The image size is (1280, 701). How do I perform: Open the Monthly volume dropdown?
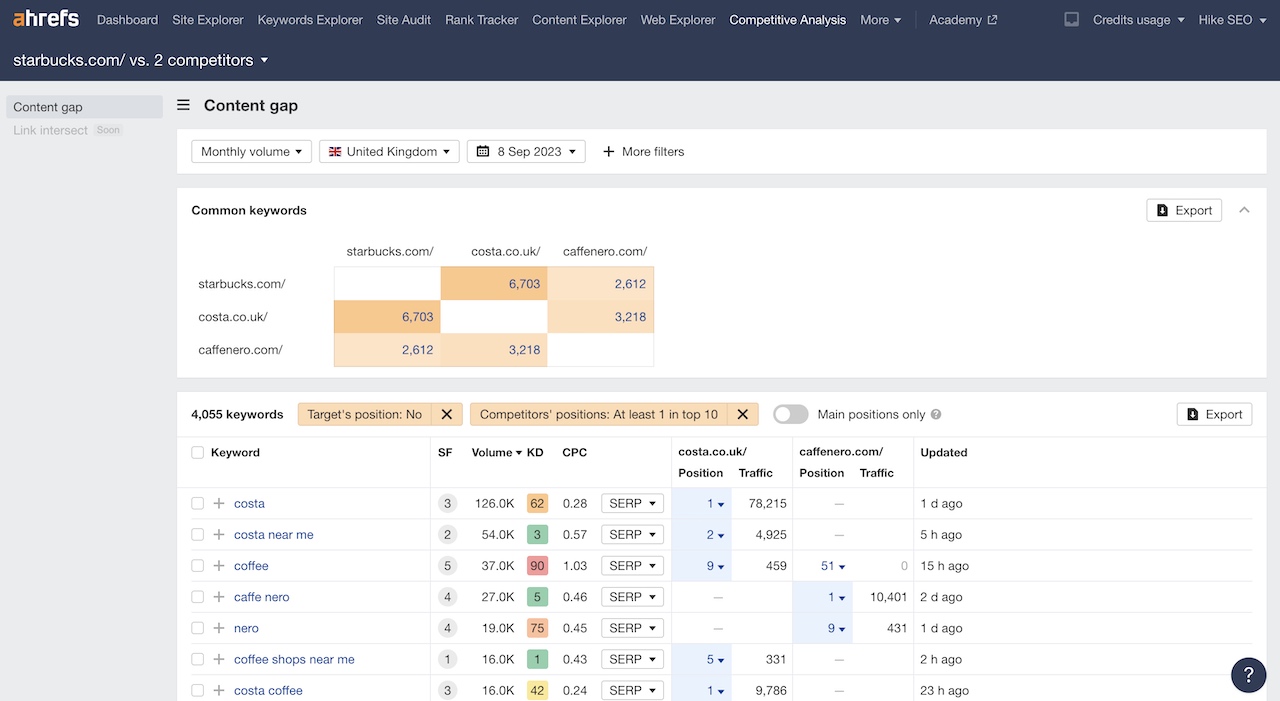(x=251, y=152)
